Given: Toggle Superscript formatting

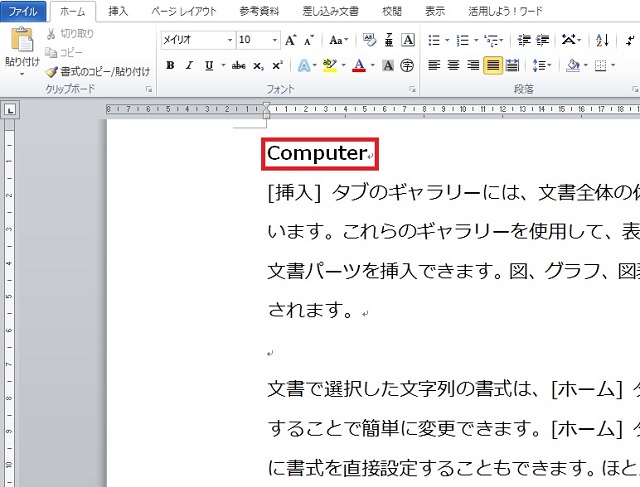Looking at the screenshot, I should pyautogui.click(x=278, y=65).
